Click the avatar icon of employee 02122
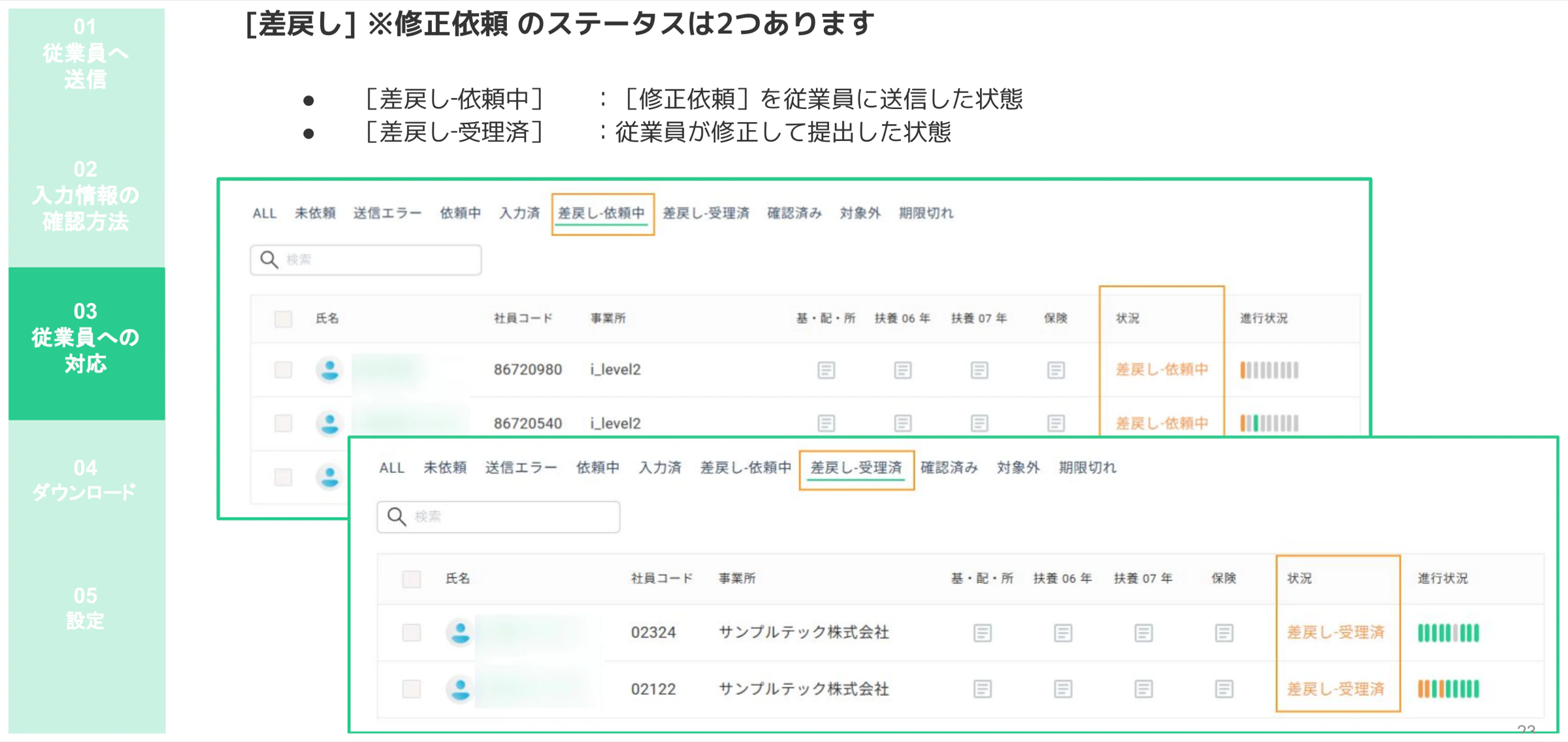 (460, 688)
